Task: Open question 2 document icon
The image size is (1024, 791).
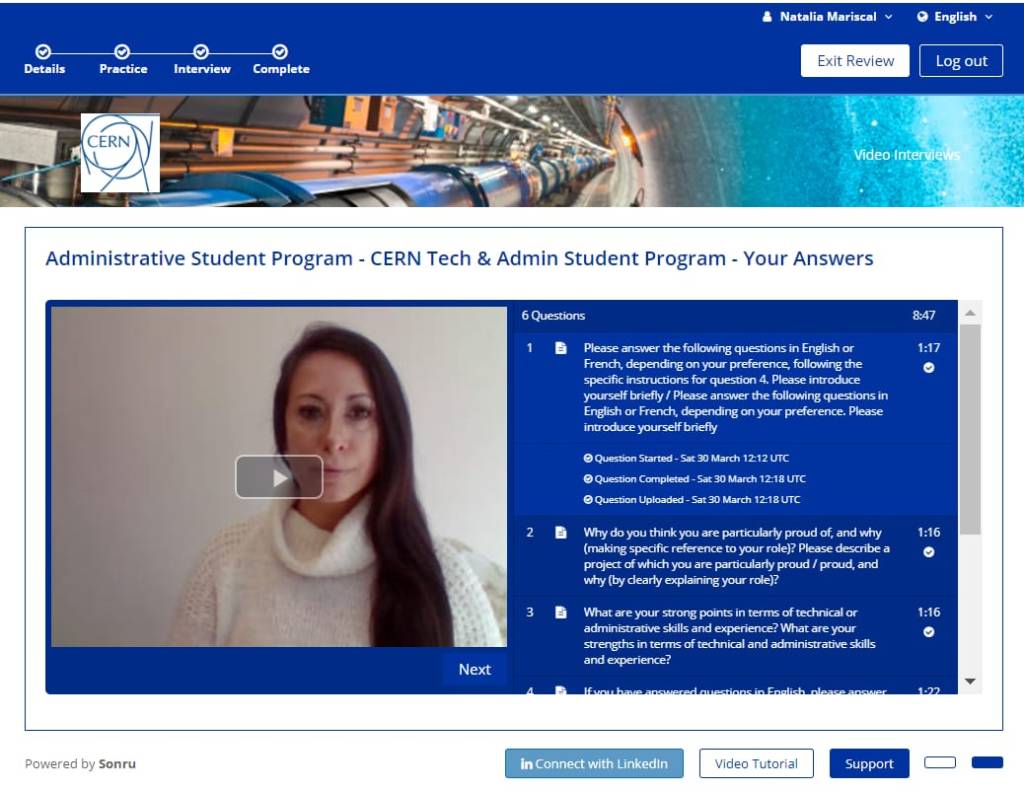Action: click(560, 532)
